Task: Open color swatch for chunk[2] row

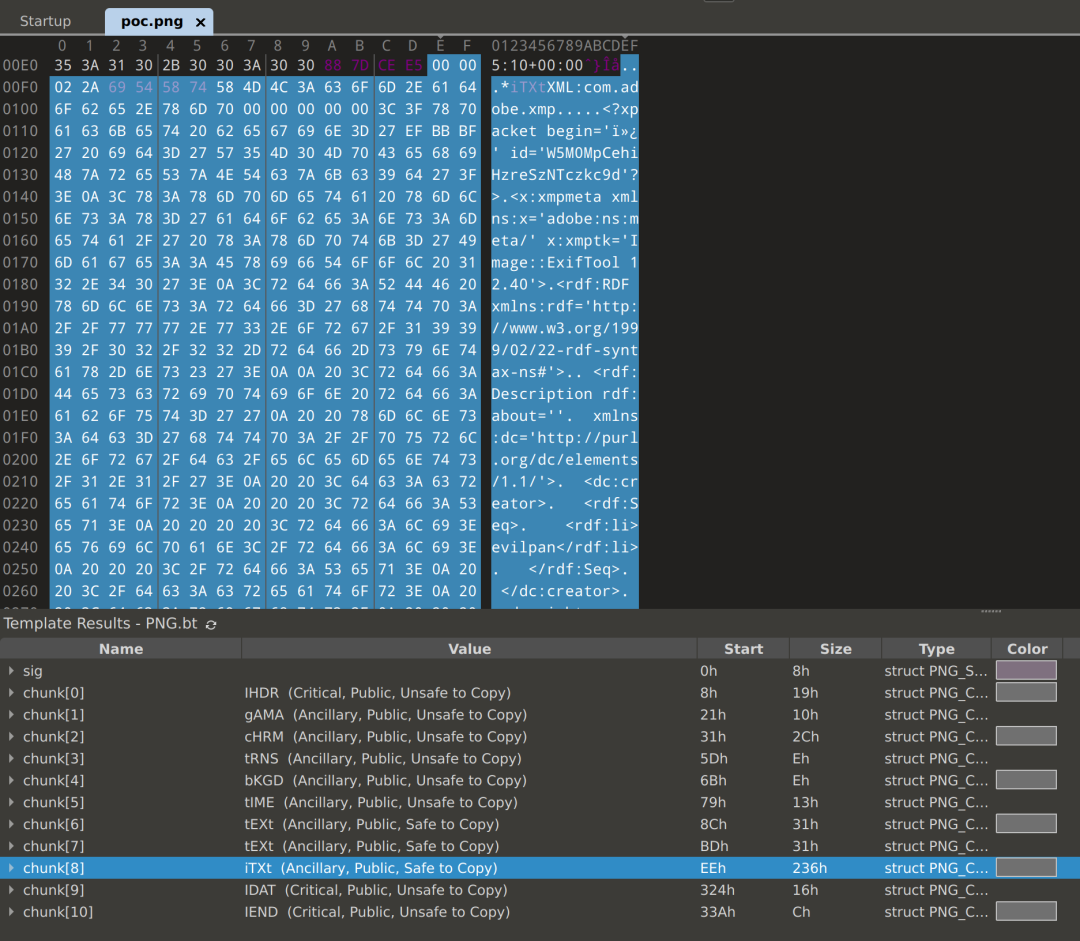Action: (1026, 736)
